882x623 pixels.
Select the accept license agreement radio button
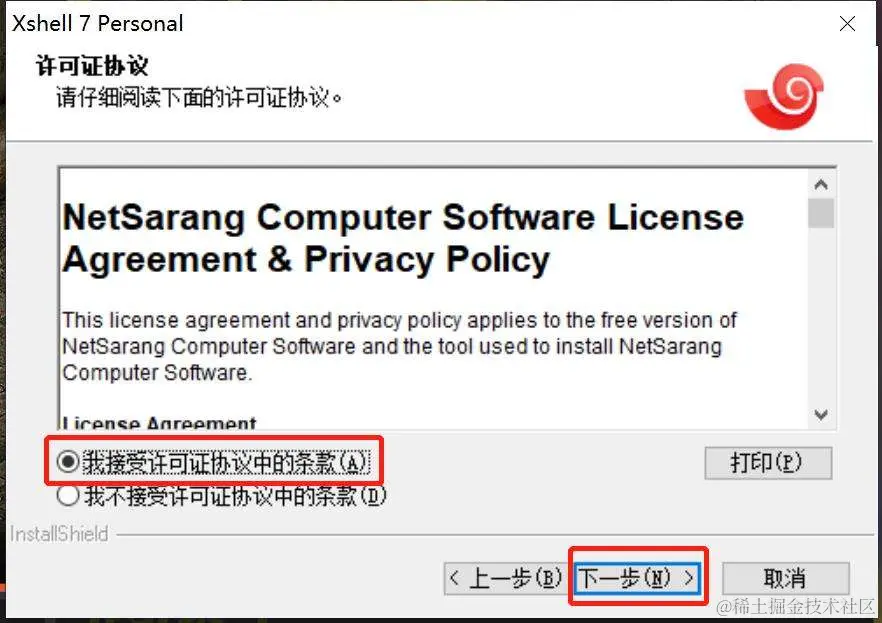pos(68,462)
